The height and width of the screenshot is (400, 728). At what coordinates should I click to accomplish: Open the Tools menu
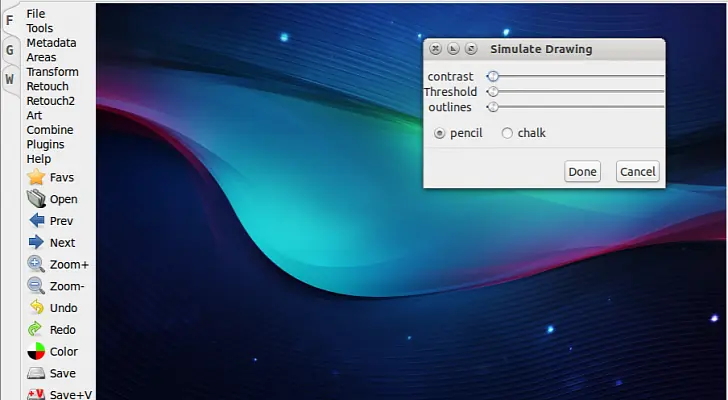pos(39,28)
